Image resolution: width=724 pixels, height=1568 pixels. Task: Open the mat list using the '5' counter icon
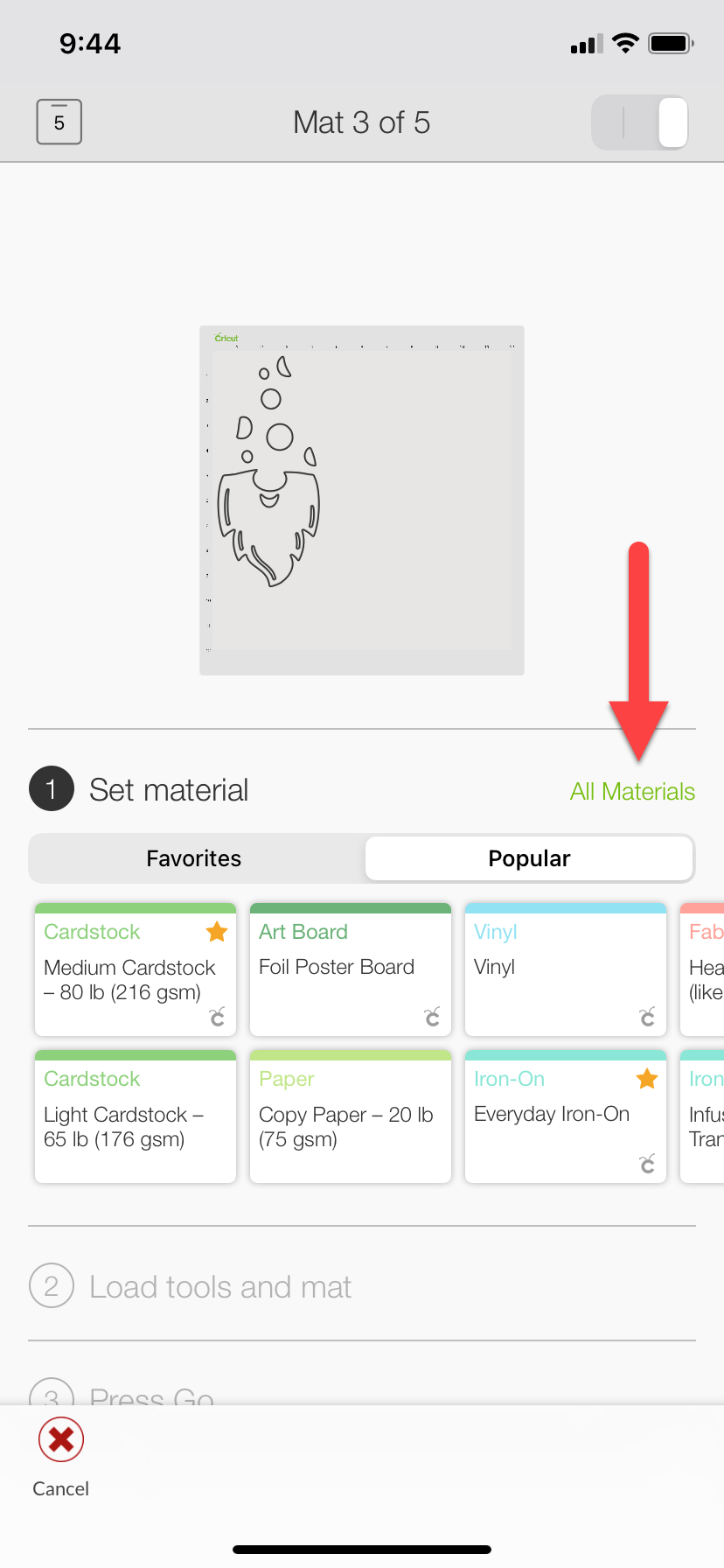coord(58,122)
